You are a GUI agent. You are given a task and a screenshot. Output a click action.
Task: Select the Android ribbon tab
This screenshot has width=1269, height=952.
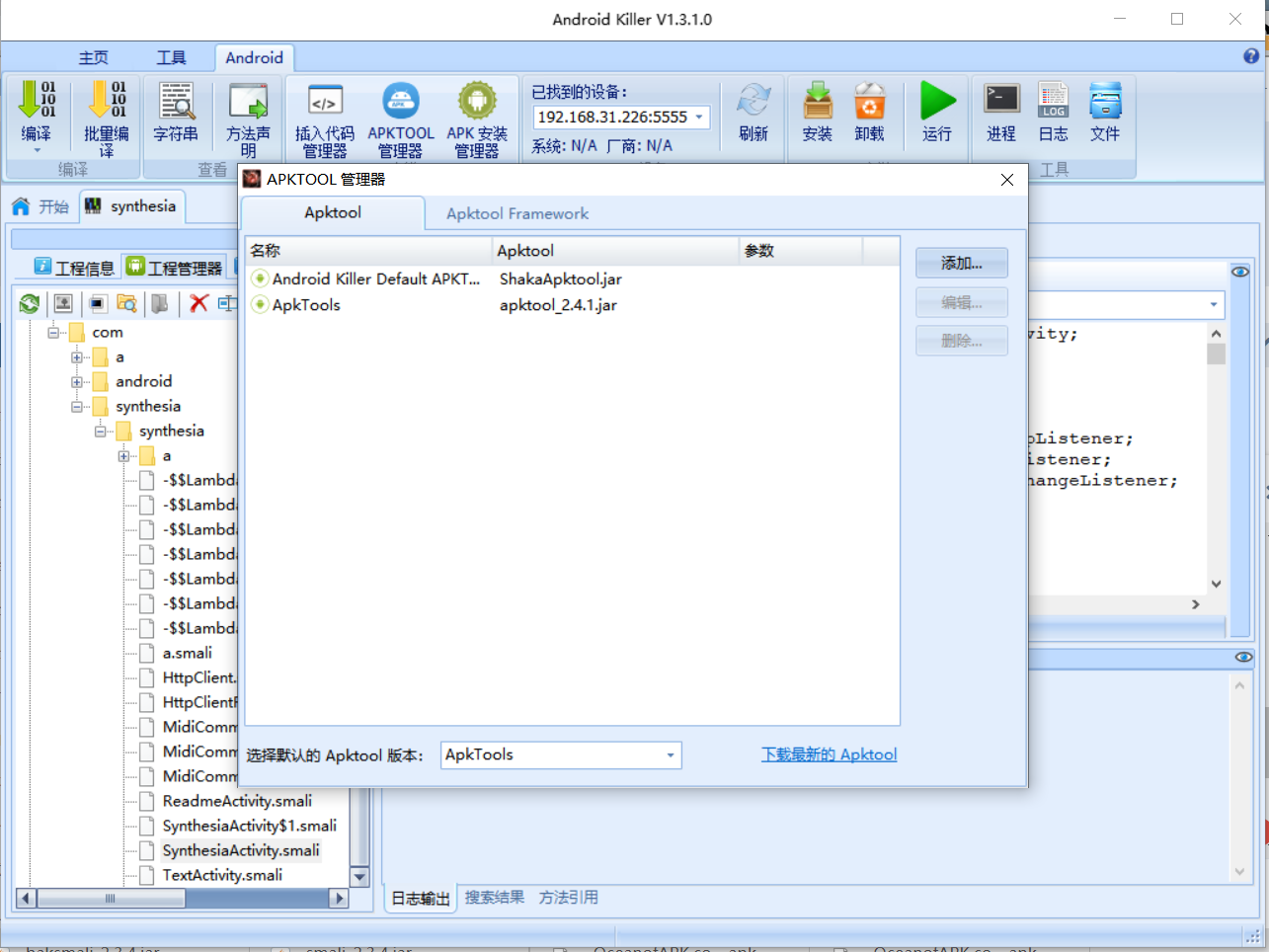(254, 58)
